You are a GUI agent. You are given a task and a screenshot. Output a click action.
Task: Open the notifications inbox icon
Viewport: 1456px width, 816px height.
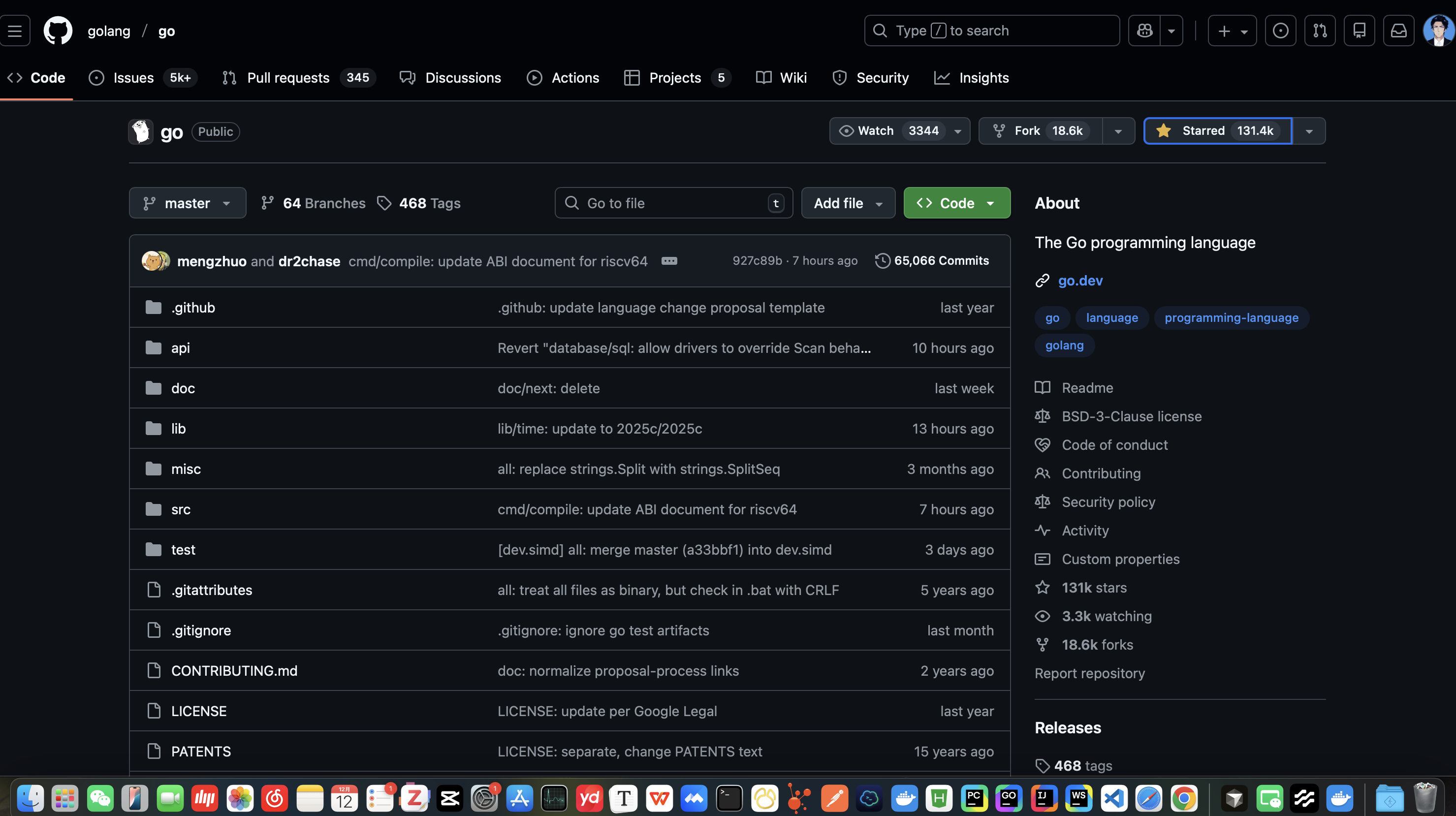tap(1398, 31)
